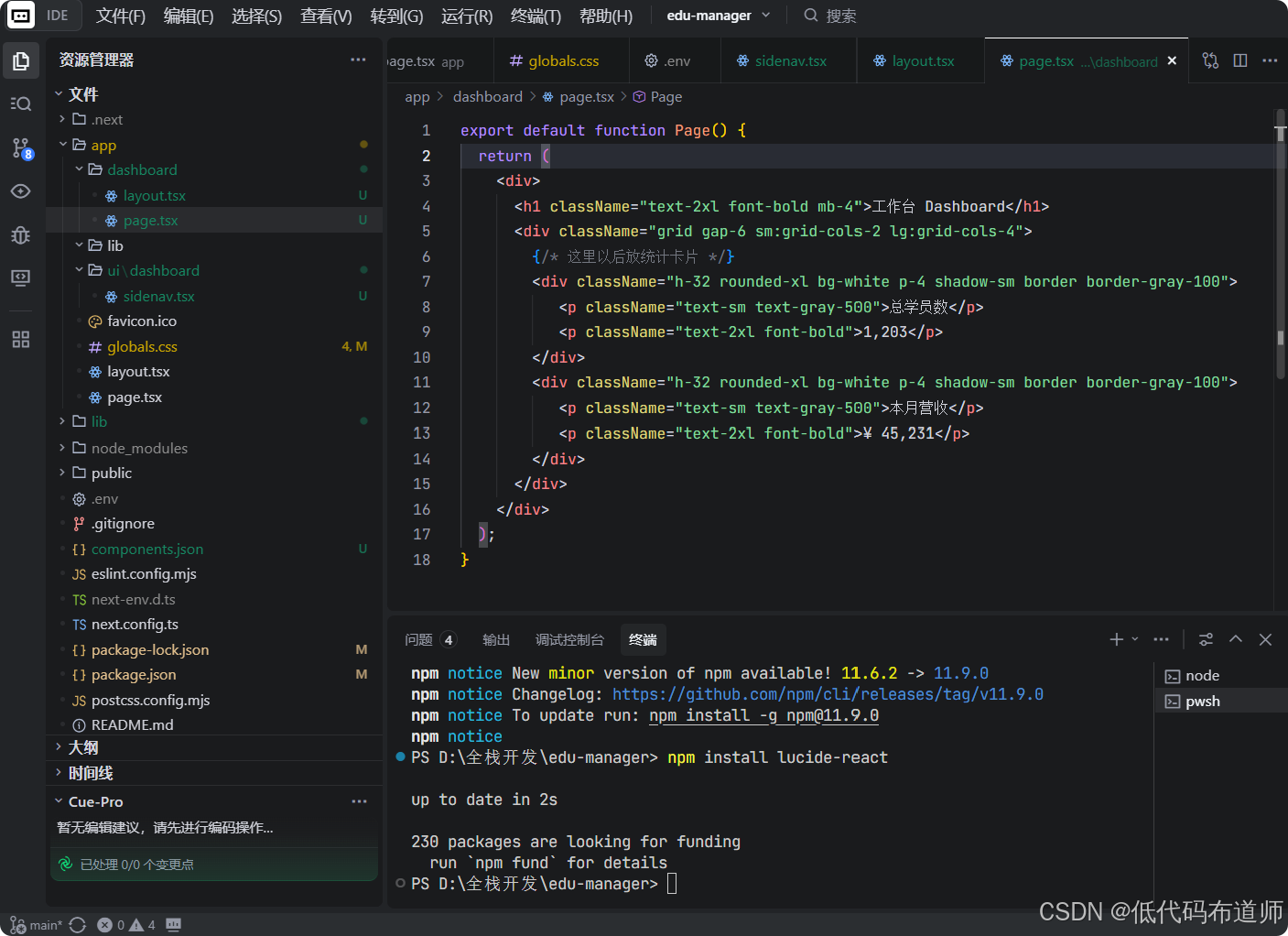Open the new terminal profile dropdown arrow
Viewport: 1288px width, 936px height.
[1135, 639]
